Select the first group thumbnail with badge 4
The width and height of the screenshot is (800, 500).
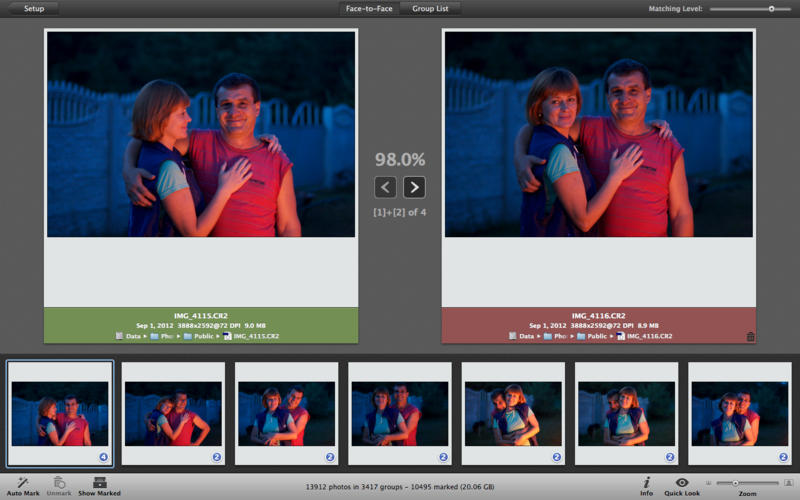point(60,414)
